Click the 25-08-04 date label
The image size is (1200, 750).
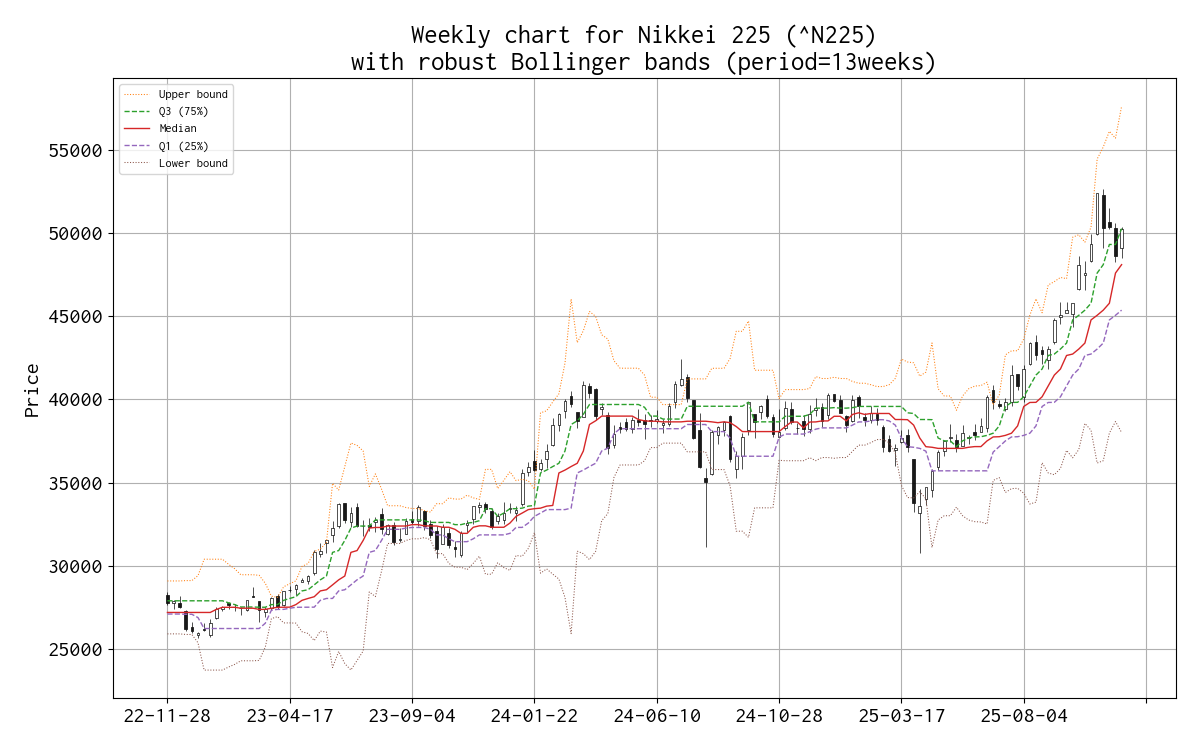click(x=1024, y=718)
